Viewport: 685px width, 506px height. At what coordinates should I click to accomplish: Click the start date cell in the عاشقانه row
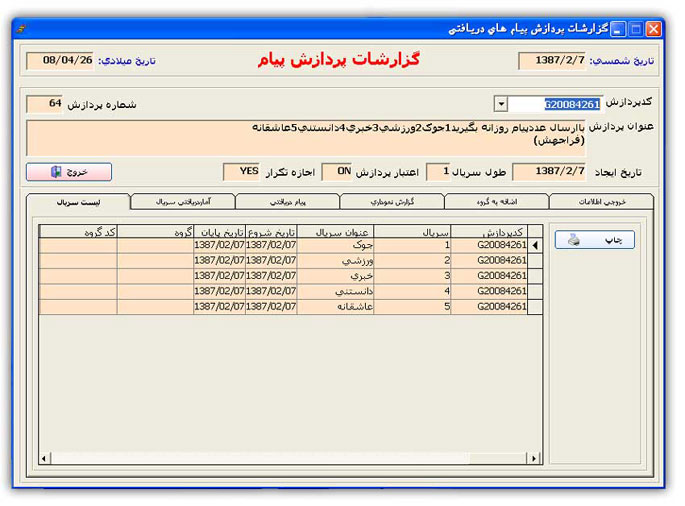(x=271, y=306)
